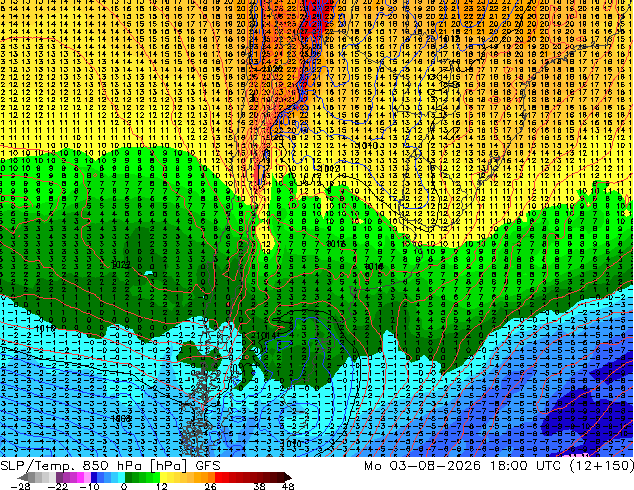Click the "48" legend value

288,486
